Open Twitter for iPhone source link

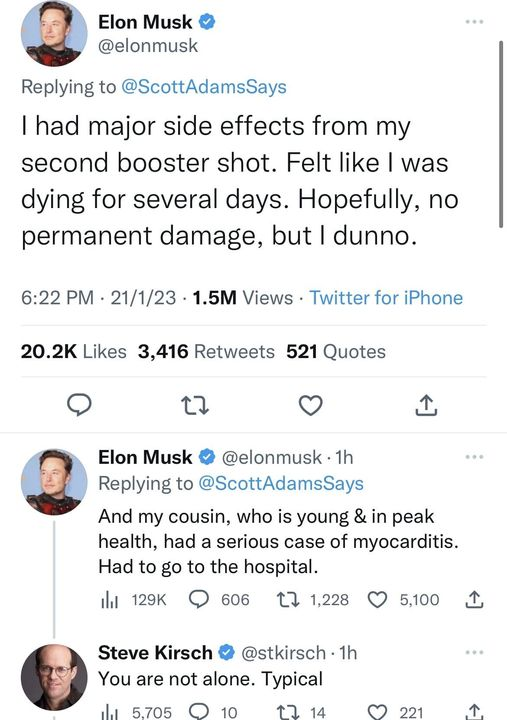pyautogui.click(x=386, y=298)
